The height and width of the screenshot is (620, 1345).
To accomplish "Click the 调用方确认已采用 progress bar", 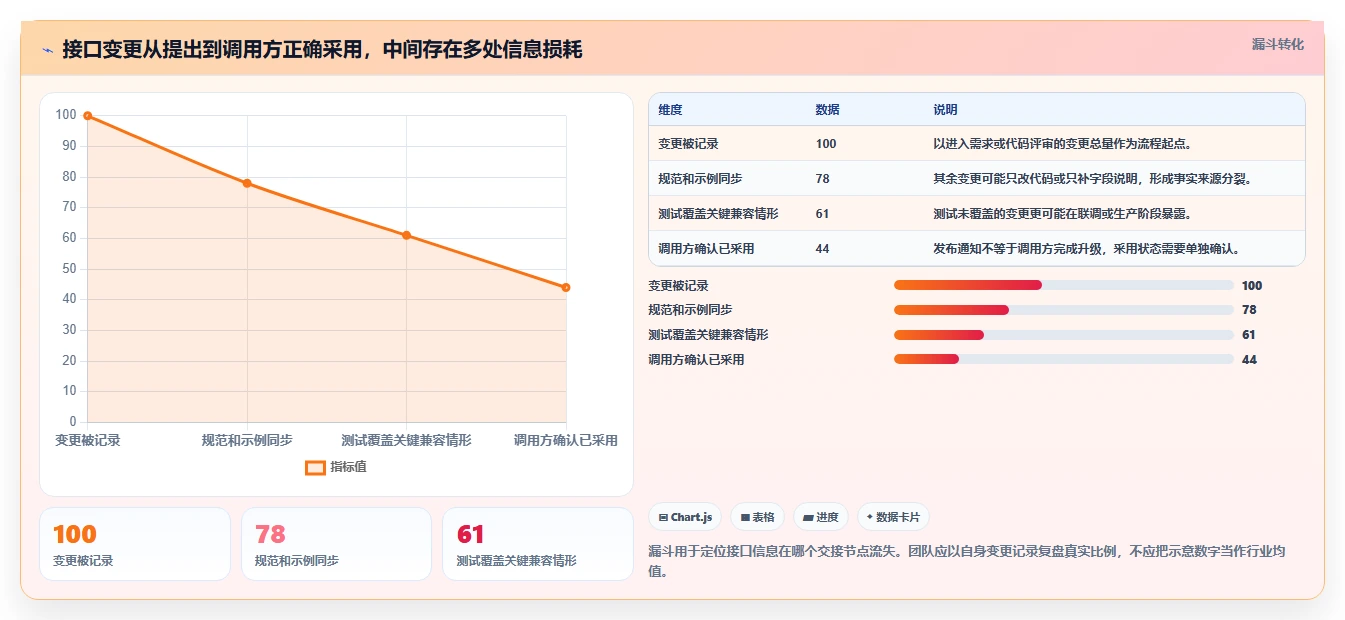I will point(1063,360).
